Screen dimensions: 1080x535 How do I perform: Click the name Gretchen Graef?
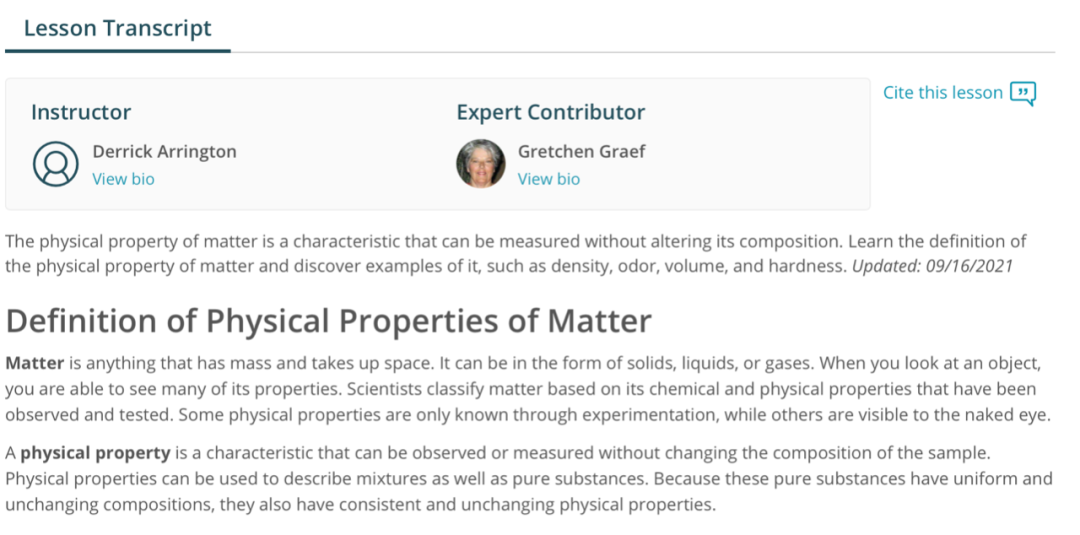click(x=582, y=151)
